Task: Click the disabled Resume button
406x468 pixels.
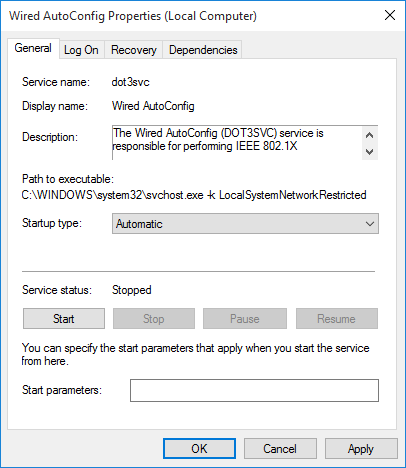Action: [337, 319]
